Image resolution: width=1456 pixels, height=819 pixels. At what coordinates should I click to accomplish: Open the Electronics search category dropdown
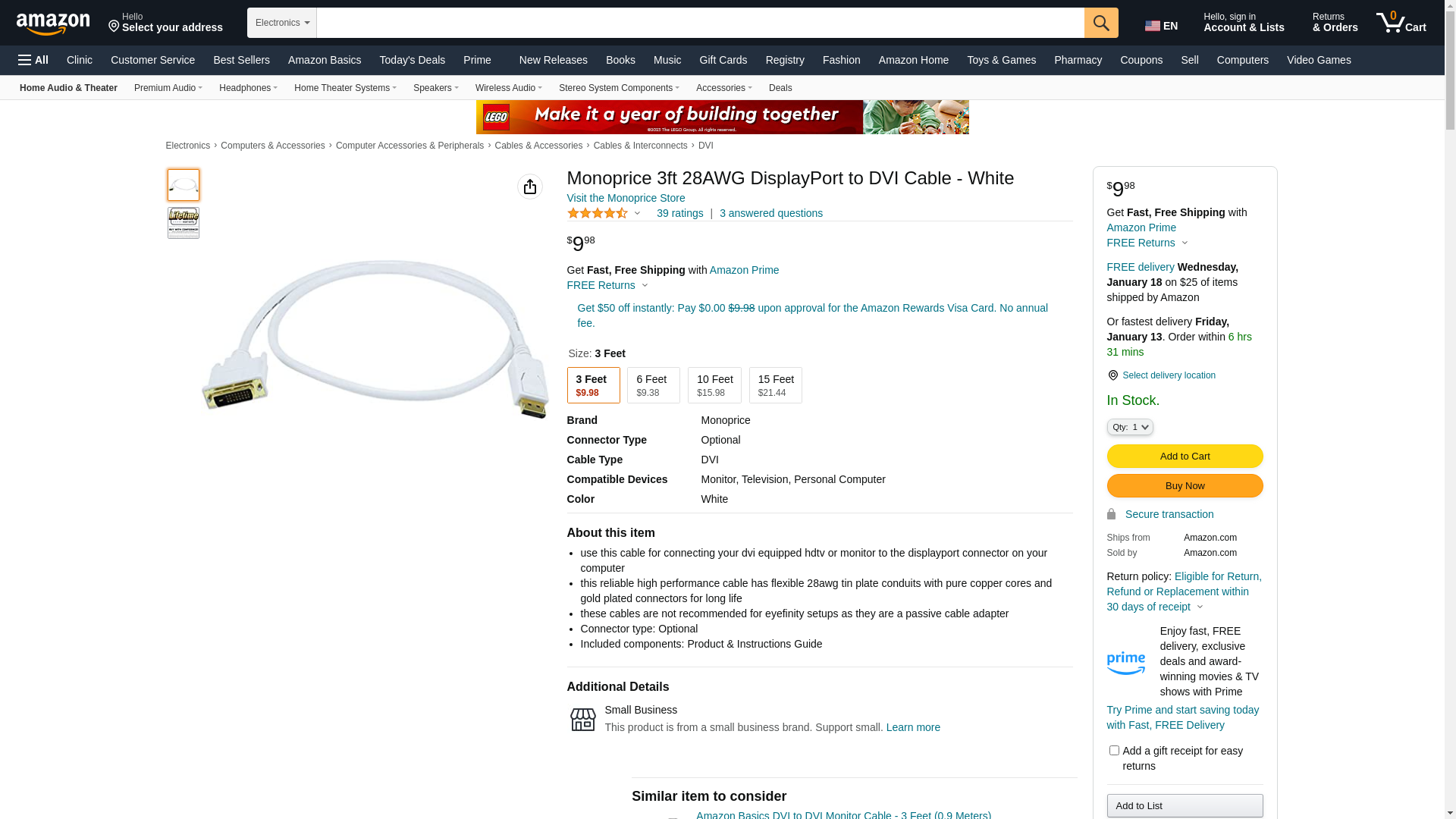(x=282, y=23)
